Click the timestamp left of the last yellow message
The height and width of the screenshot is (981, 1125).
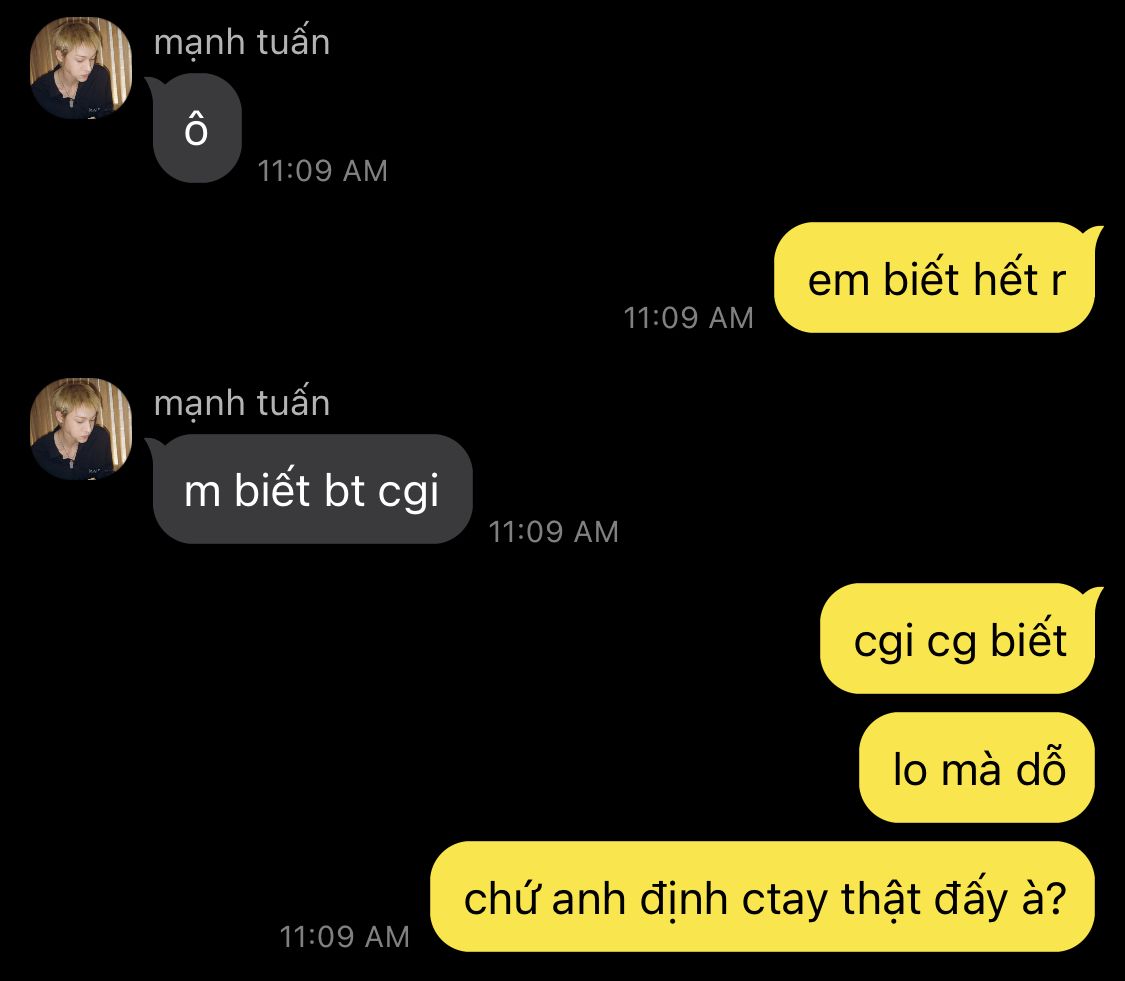344,937
